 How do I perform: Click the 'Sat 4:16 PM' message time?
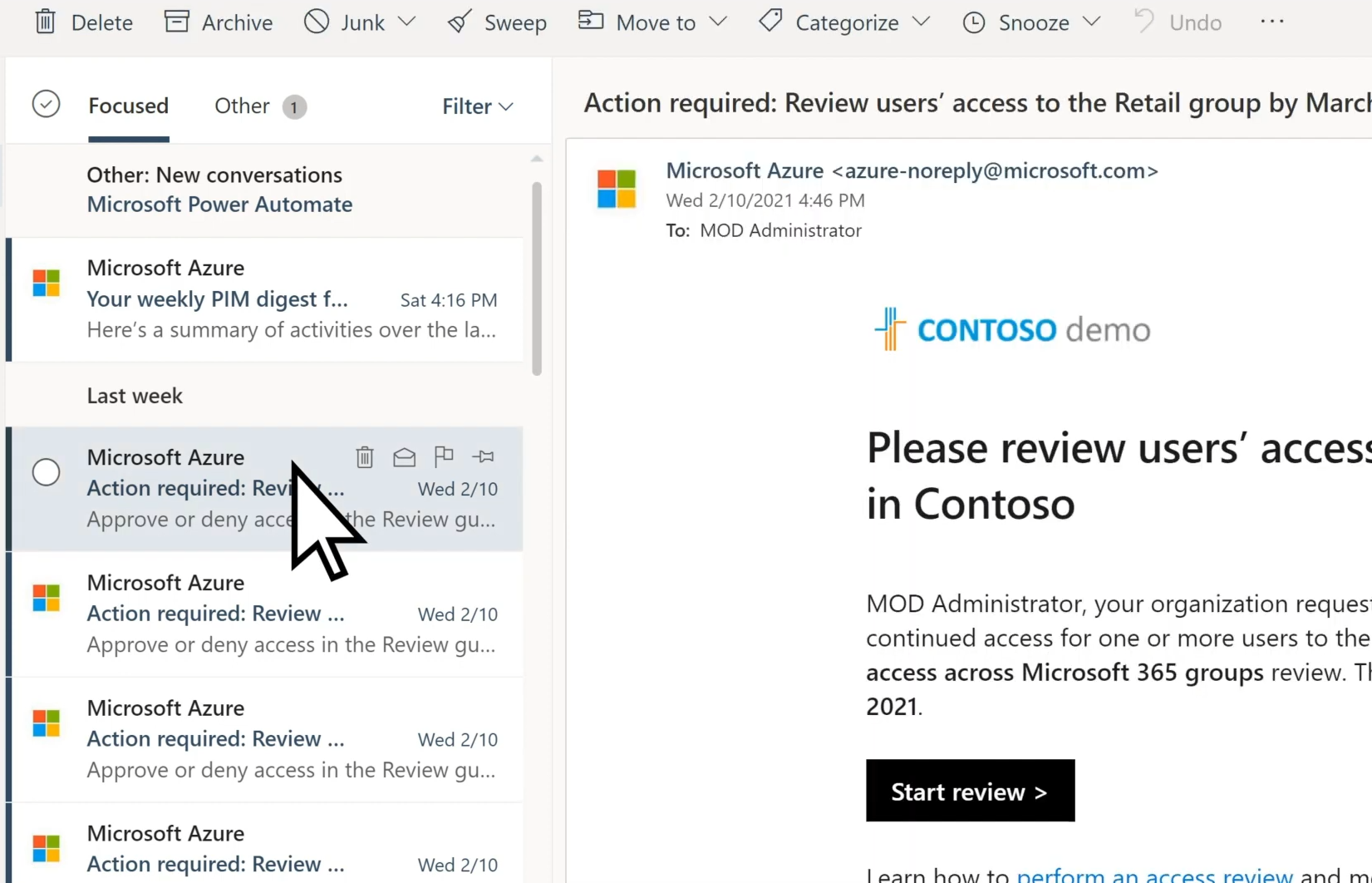coord(449,300)
